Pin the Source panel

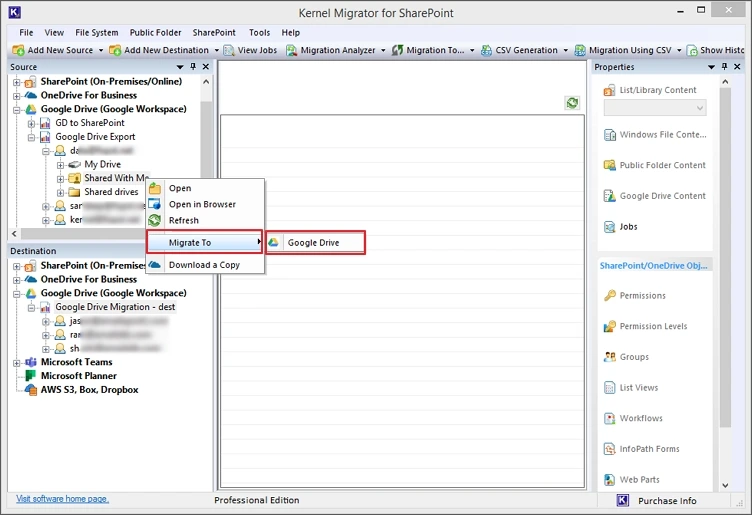(193, 67)
